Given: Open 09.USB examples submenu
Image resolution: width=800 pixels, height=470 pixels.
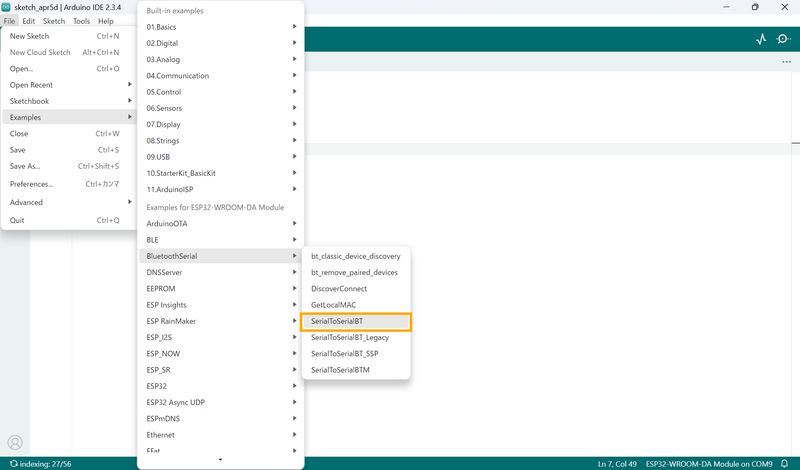Looking at the screenshot, I should pos(220,157).
